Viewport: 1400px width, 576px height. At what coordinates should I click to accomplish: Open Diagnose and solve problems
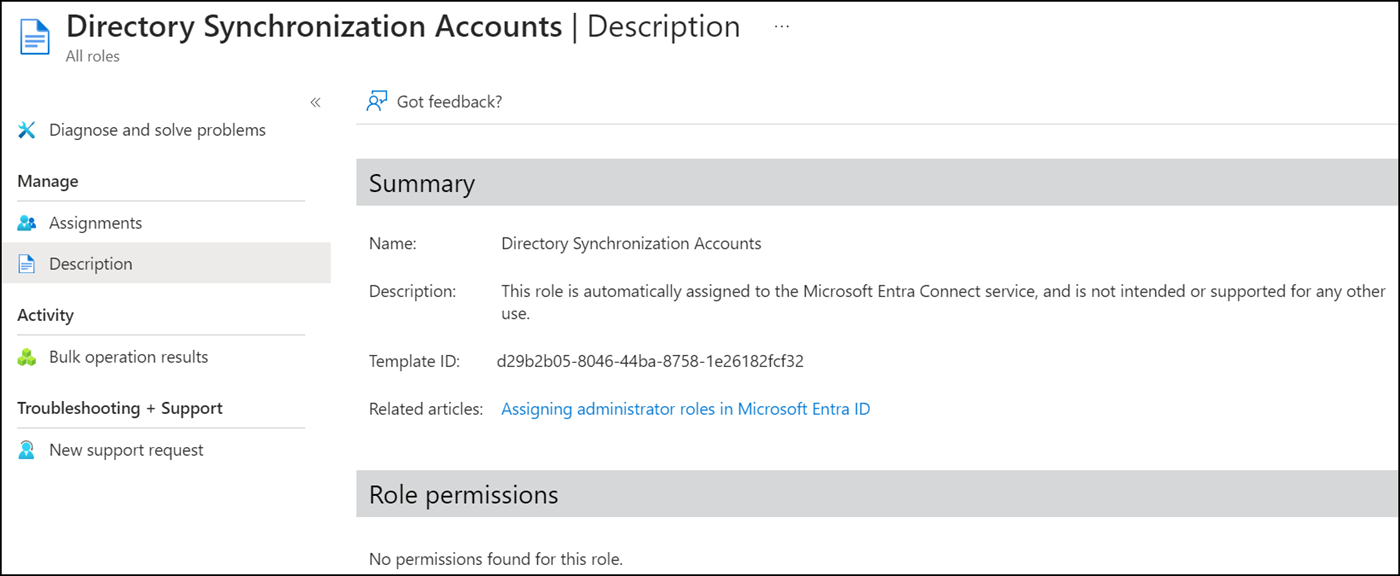[x=157, y=129]
